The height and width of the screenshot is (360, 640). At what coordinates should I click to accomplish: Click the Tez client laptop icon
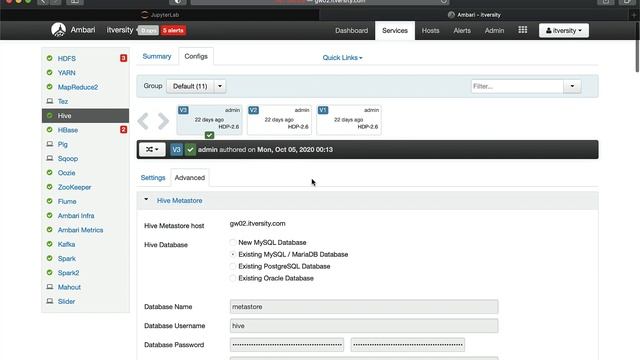49,101
